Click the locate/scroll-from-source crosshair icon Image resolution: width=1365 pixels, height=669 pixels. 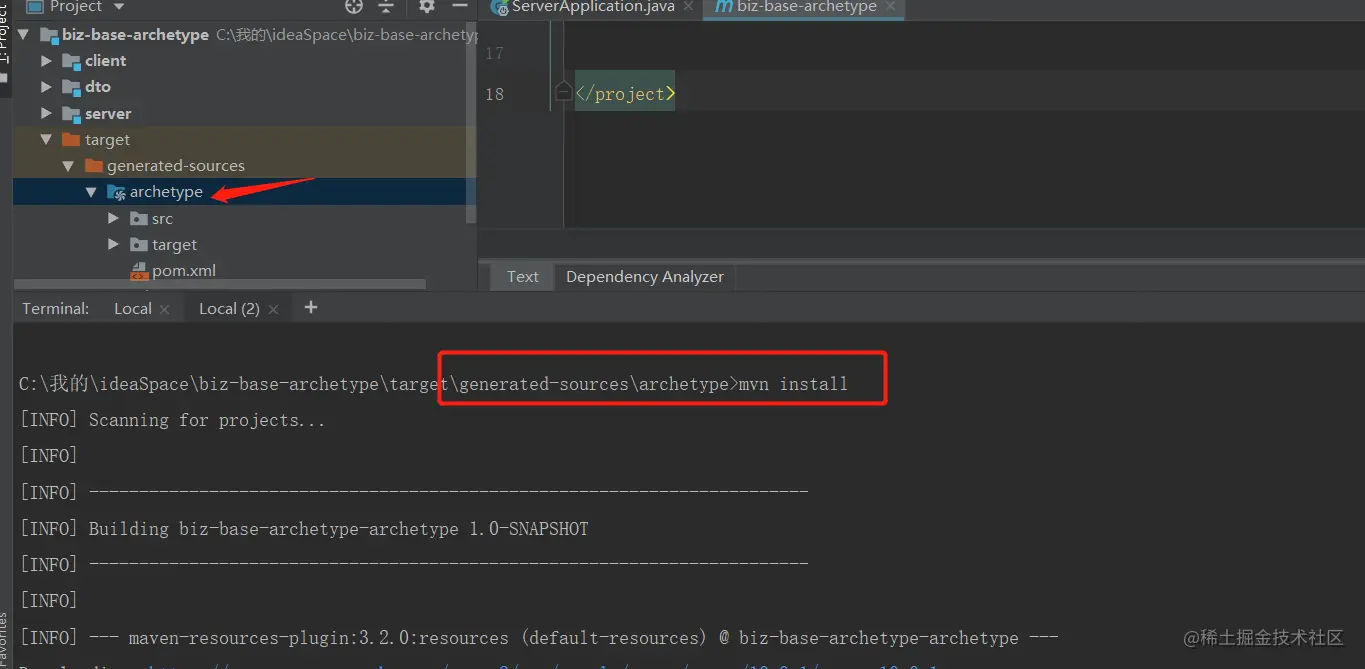point(354,6)
